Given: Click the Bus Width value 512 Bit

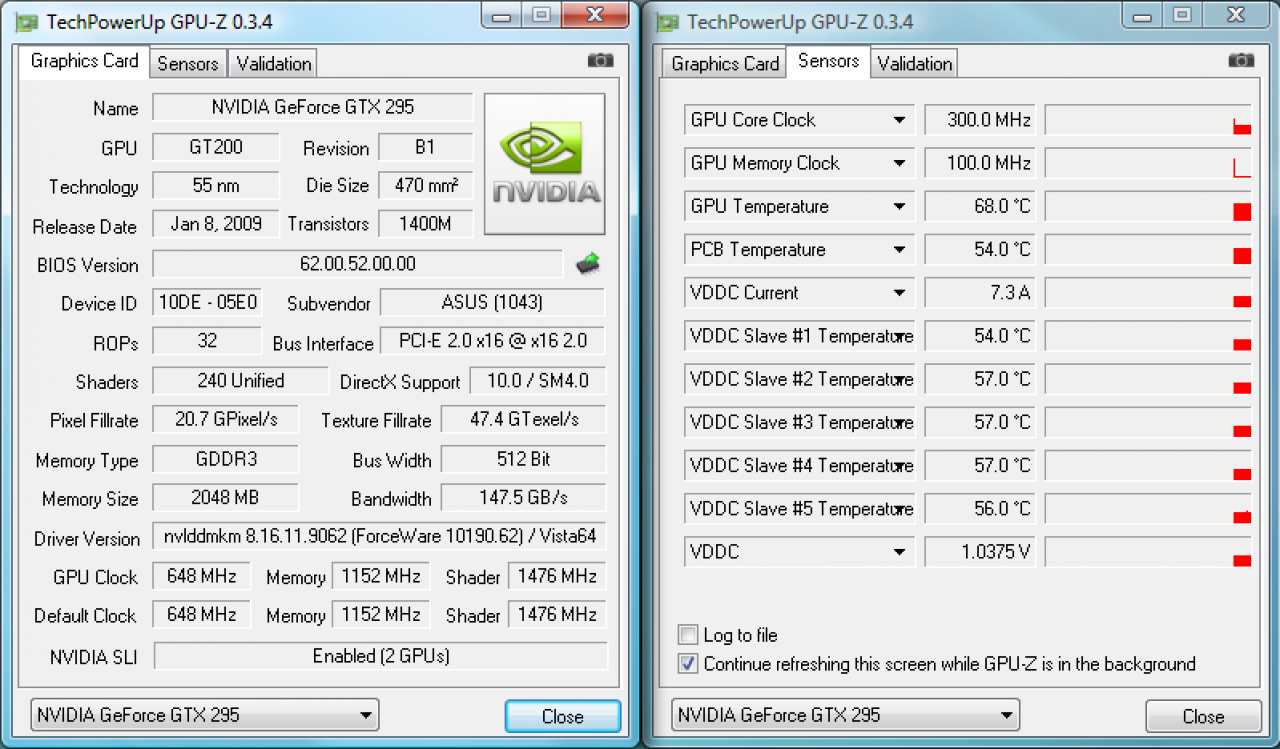Looking at the screenshot, I should point(523,459).
